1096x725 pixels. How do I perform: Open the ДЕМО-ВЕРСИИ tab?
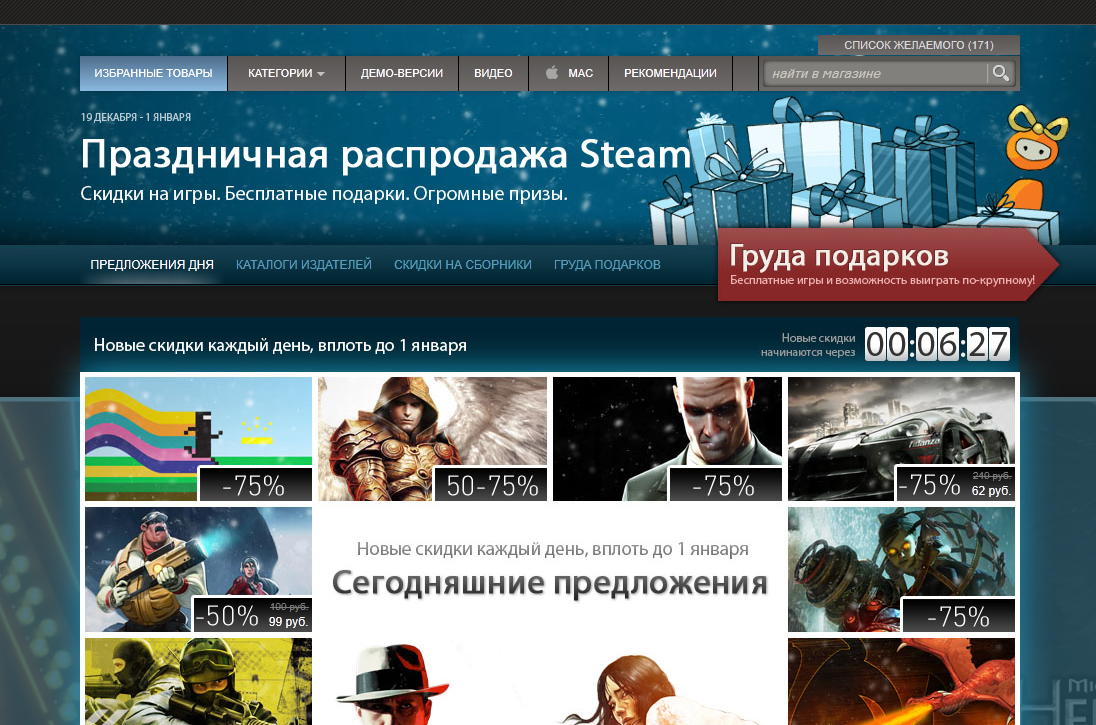click(402, 73)
